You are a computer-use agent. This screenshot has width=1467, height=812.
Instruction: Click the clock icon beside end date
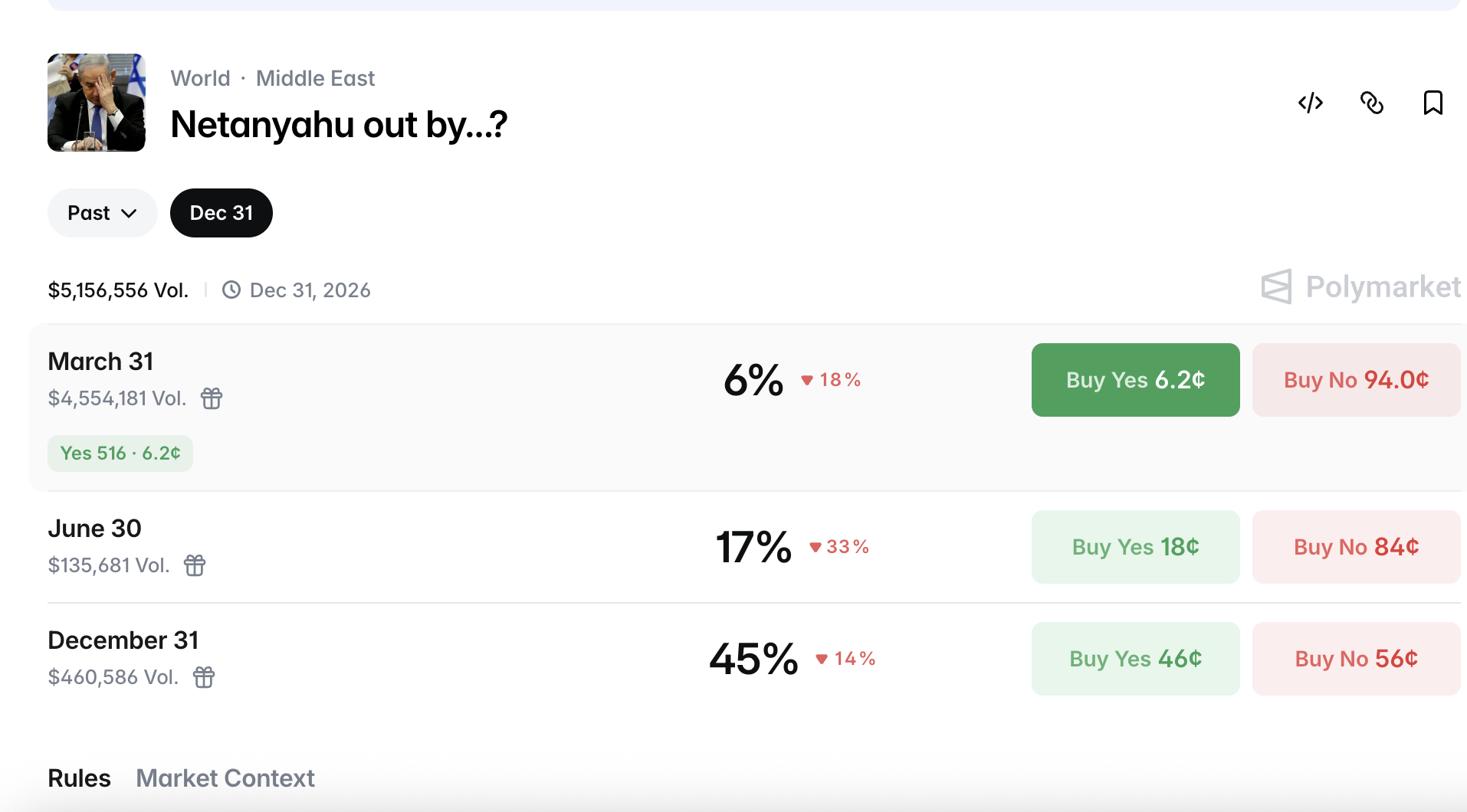(231, 290)
